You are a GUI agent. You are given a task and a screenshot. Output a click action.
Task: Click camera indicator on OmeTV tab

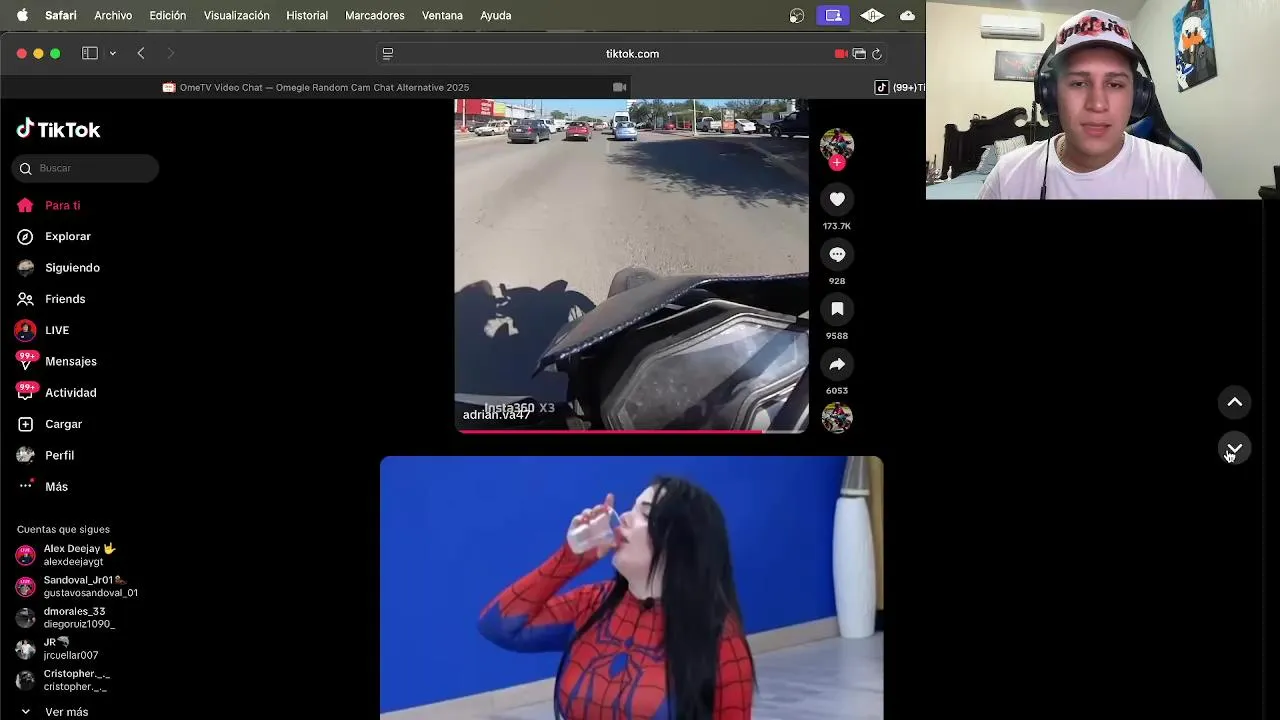coord(619,87)
